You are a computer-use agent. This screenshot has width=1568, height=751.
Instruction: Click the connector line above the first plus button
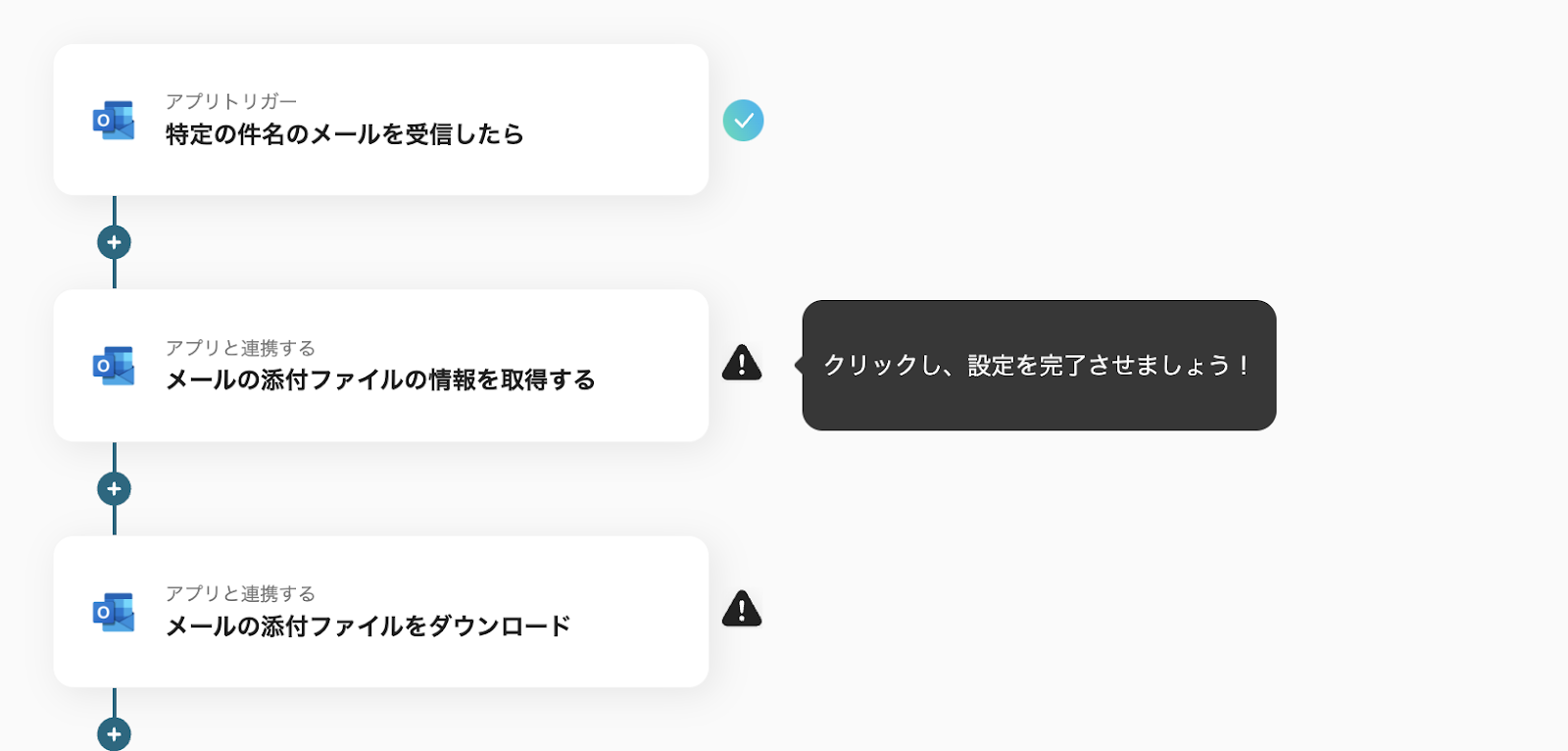[x=114, y=210]
